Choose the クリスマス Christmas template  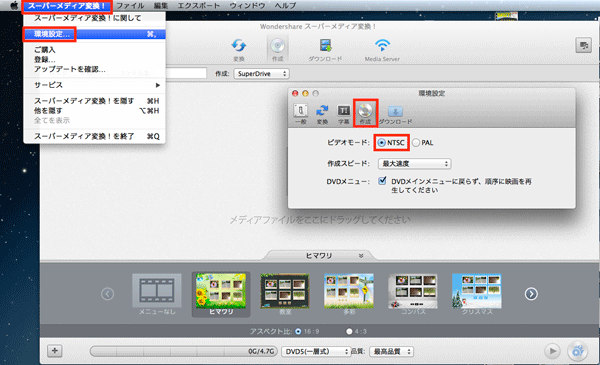click(x=477, y=294)
